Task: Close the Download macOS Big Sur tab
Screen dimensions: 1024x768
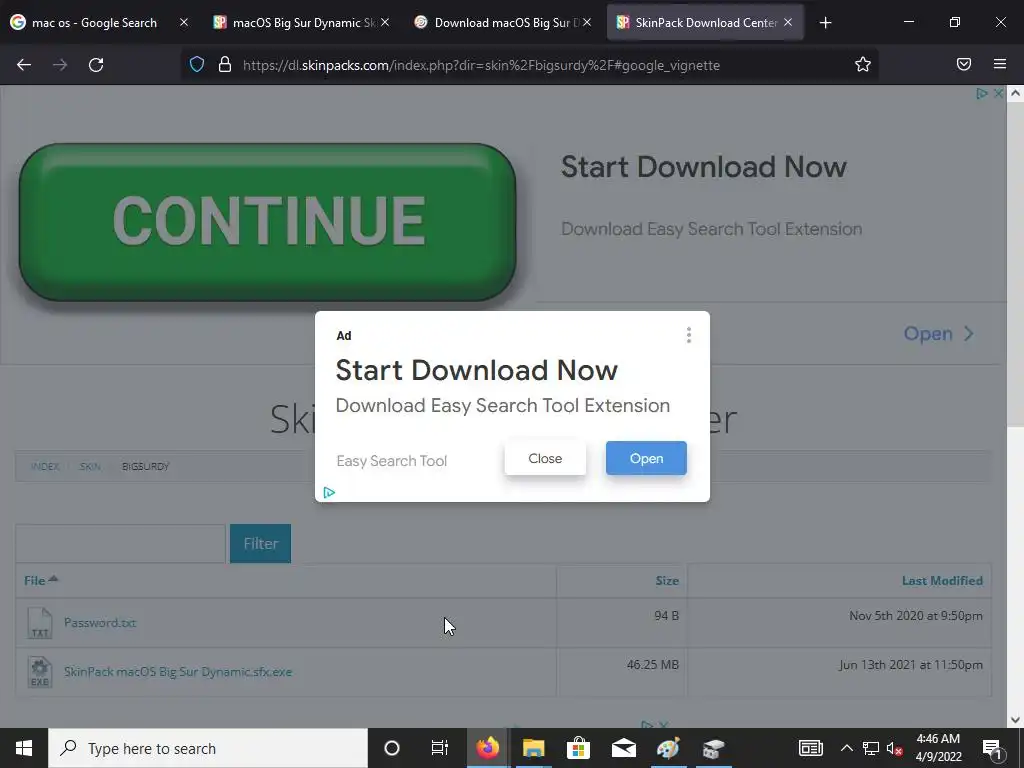Action: click(587, 22)
